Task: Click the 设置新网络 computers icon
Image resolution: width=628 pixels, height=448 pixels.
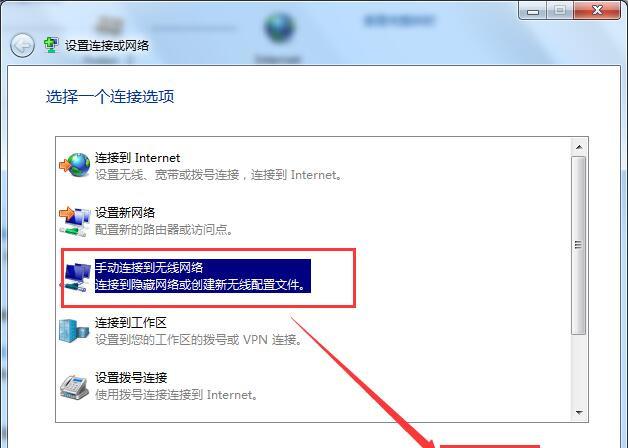Action: click(75, 221)
